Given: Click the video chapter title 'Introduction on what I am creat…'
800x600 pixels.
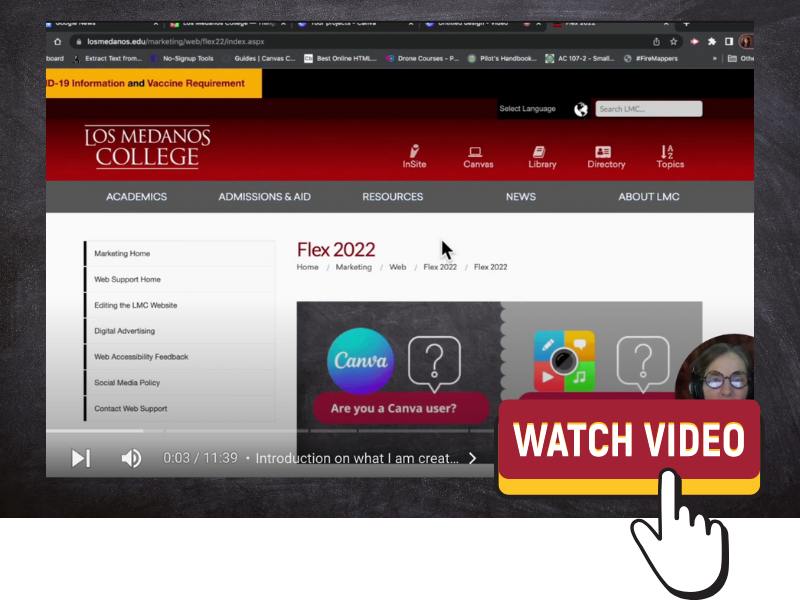Looking at the screenshot, I should coord(357,458).
